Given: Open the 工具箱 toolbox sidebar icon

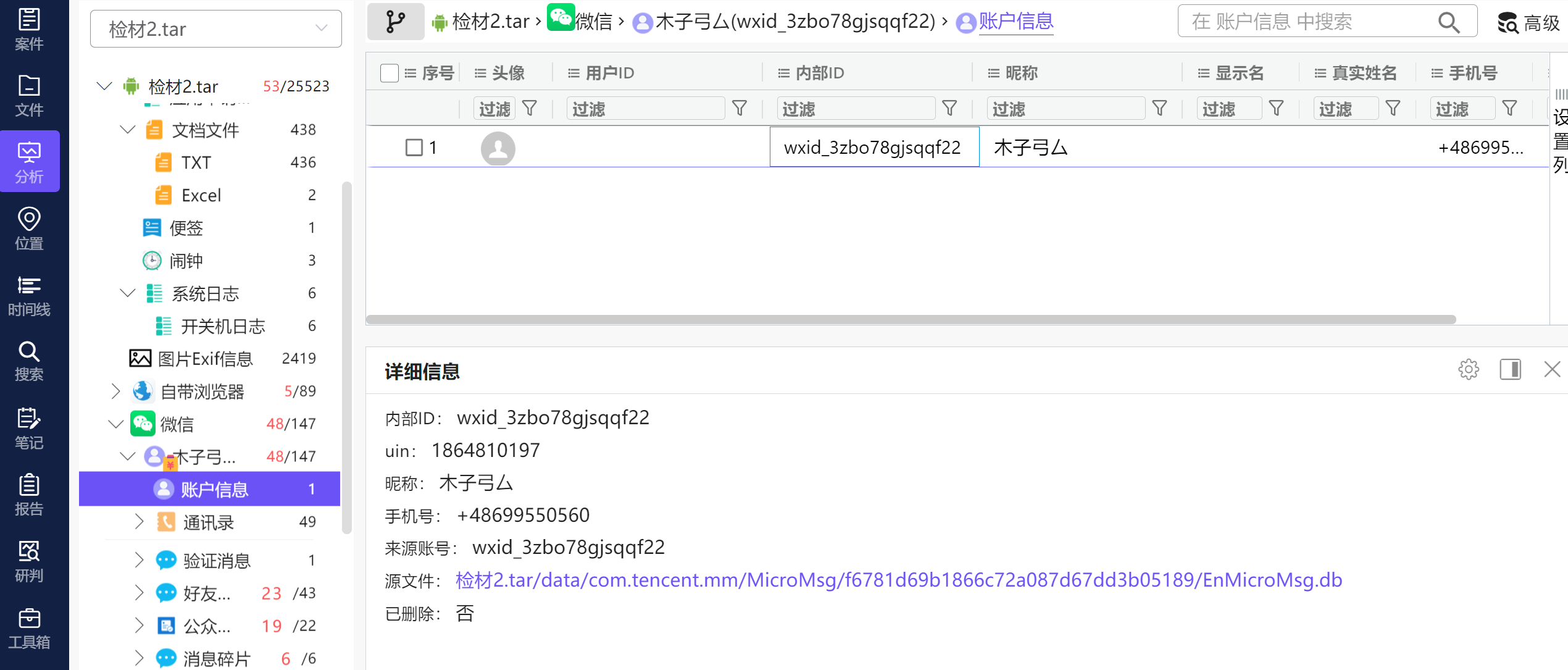Looking at the screenshot, I should point(29,627).
